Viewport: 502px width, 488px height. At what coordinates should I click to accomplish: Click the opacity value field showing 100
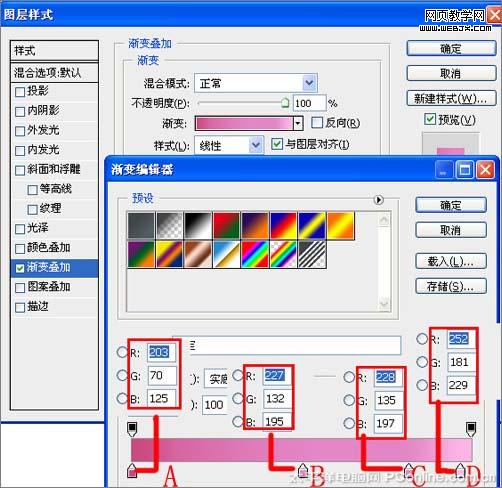pyautogui.click(x=309, y=103)
